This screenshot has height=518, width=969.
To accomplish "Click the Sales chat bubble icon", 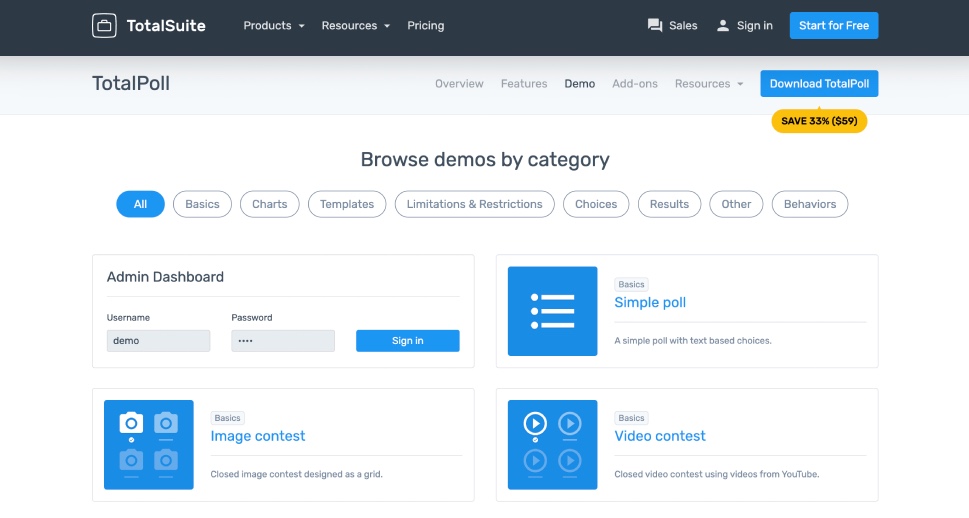I will [655, 26].
